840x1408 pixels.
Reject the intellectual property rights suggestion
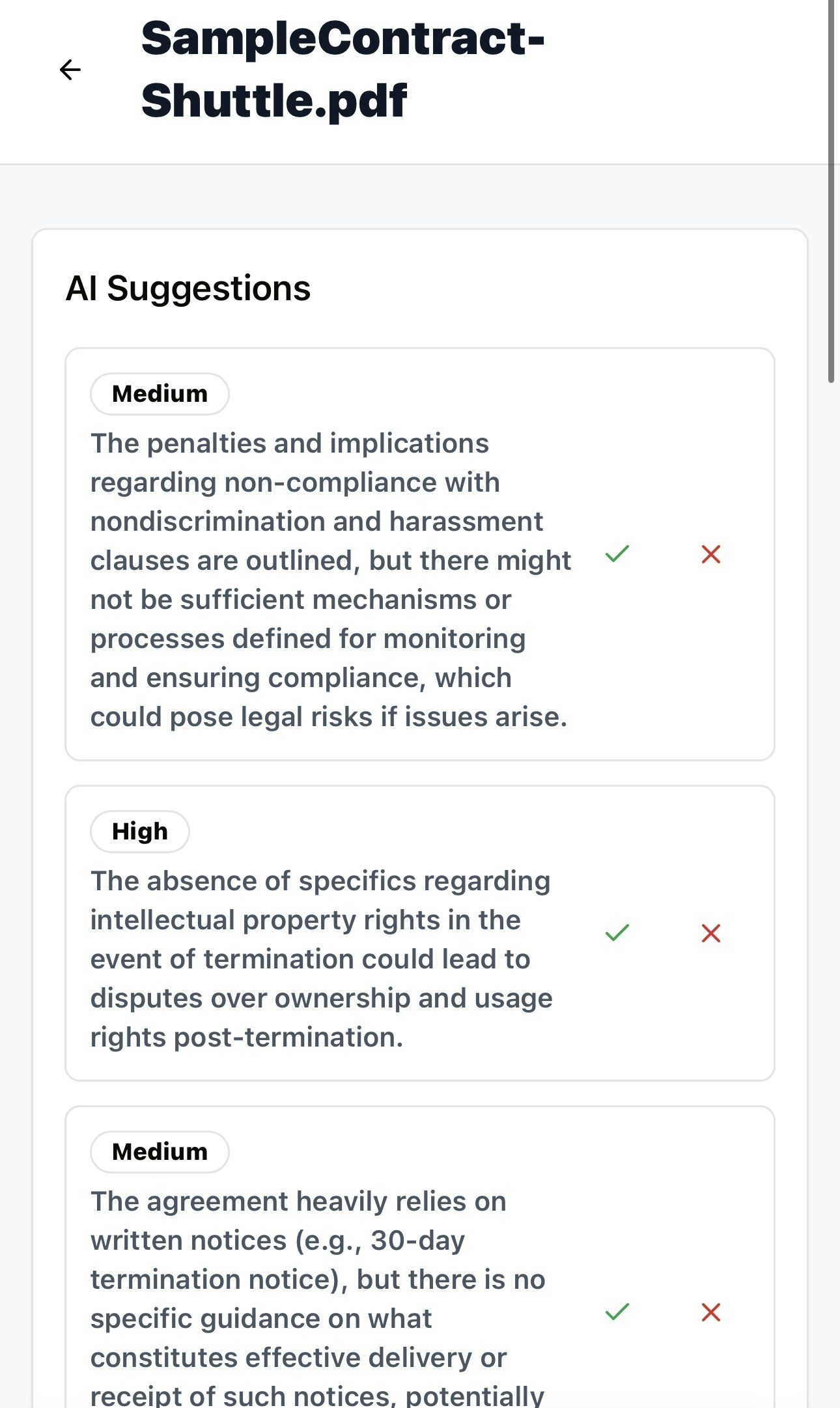tap(710, 933)
